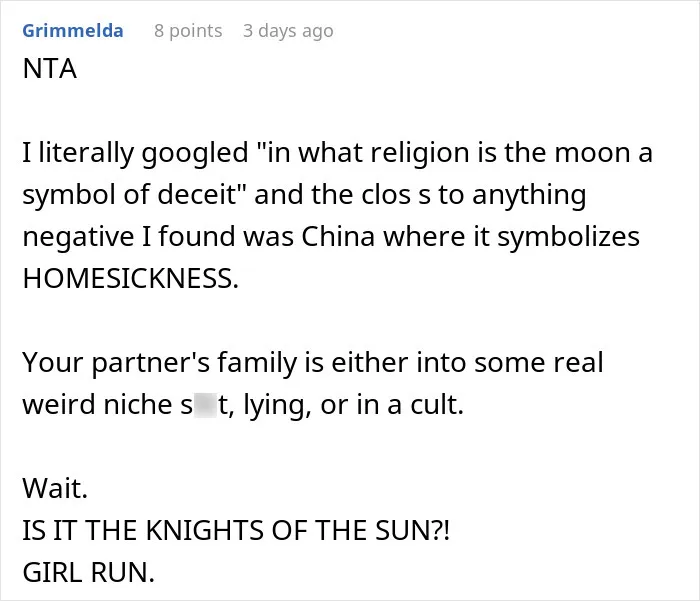
Task: Click the phrase symbol of deceit
Action: pos(129,195)
